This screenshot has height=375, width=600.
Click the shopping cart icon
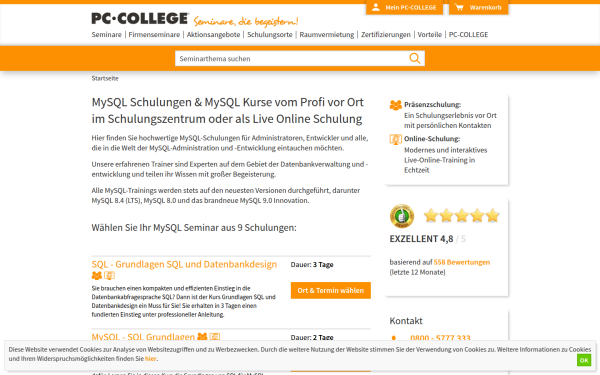click(x=459, y=7)
